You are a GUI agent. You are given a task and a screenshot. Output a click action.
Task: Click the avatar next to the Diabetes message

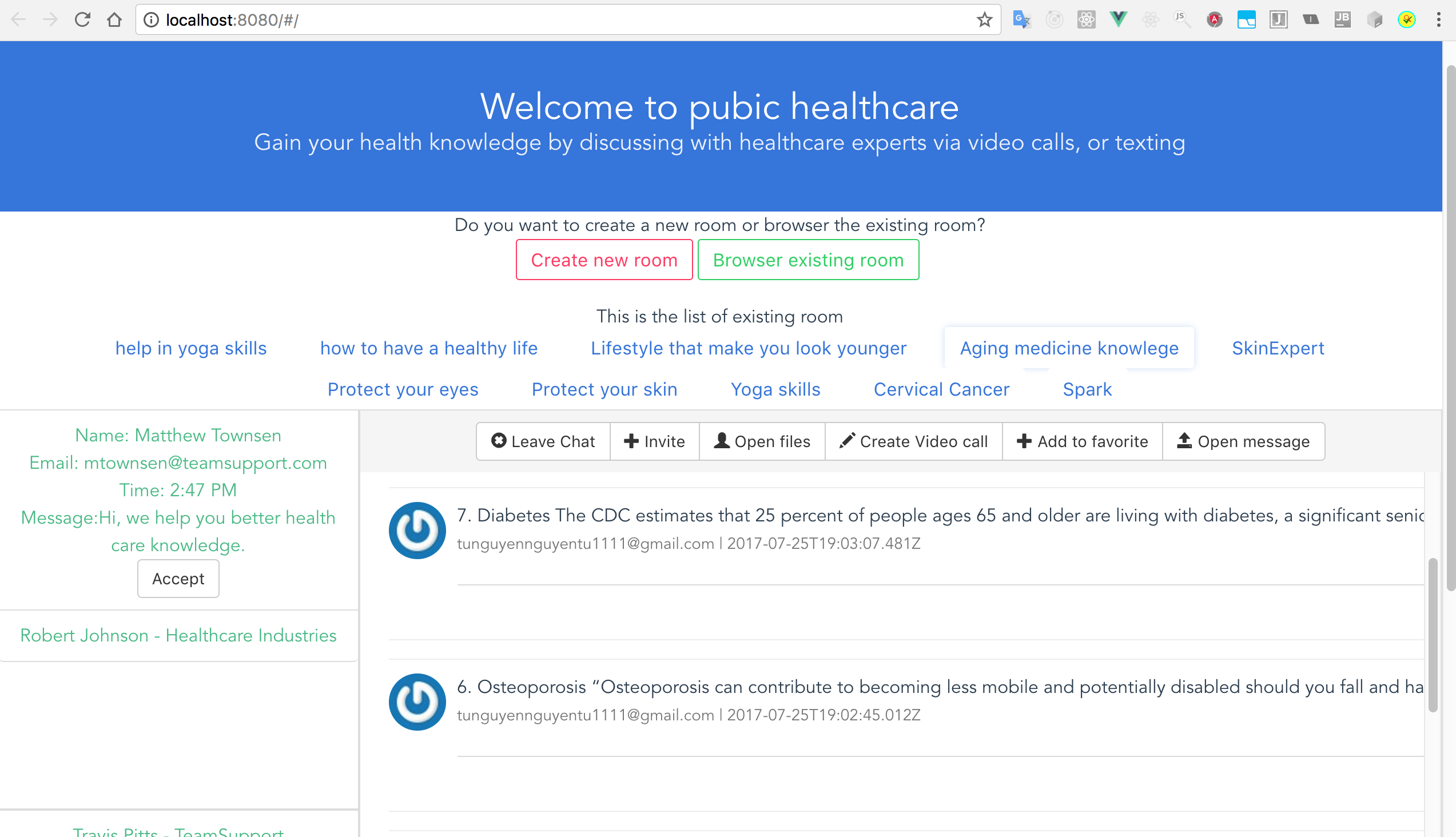tap(417, 530)
